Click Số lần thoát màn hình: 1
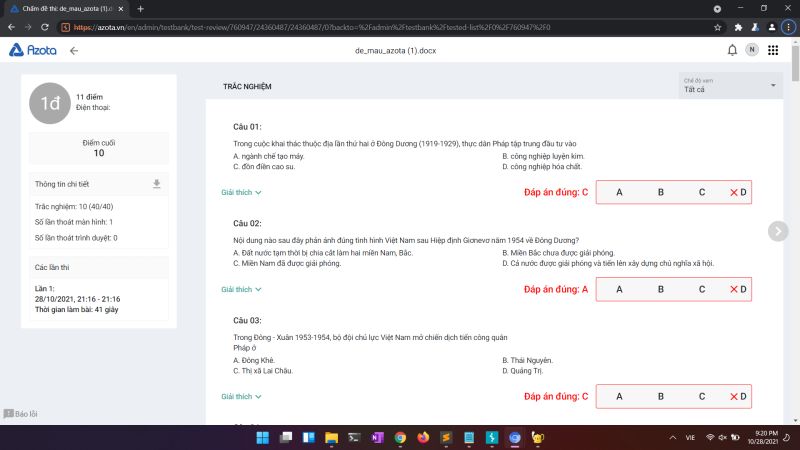The width and height of the screenshot is (800, 450). coord(74,222)
